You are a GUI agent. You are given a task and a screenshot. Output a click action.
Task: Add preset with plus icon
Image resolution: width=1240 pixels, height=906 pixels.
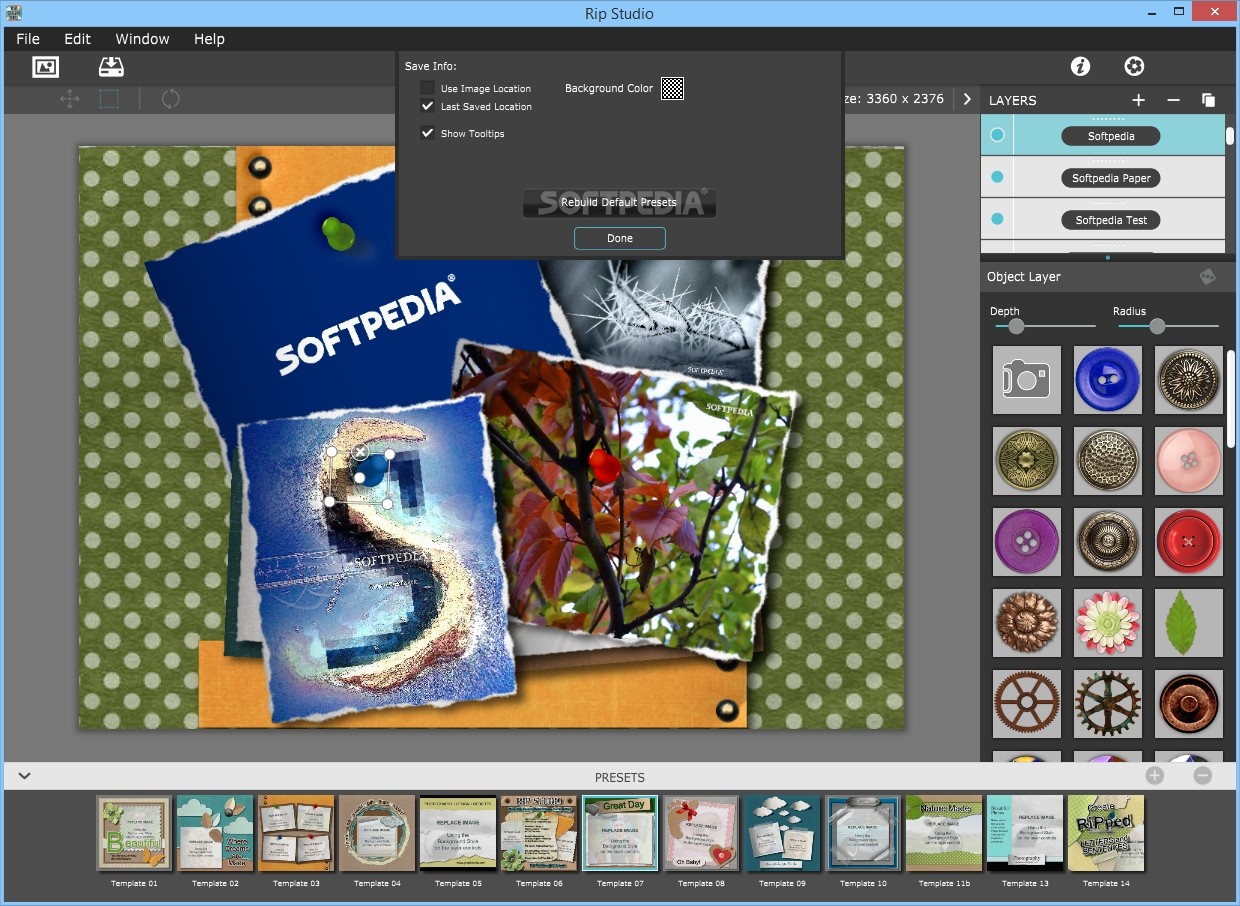[x=1155, y=776]
